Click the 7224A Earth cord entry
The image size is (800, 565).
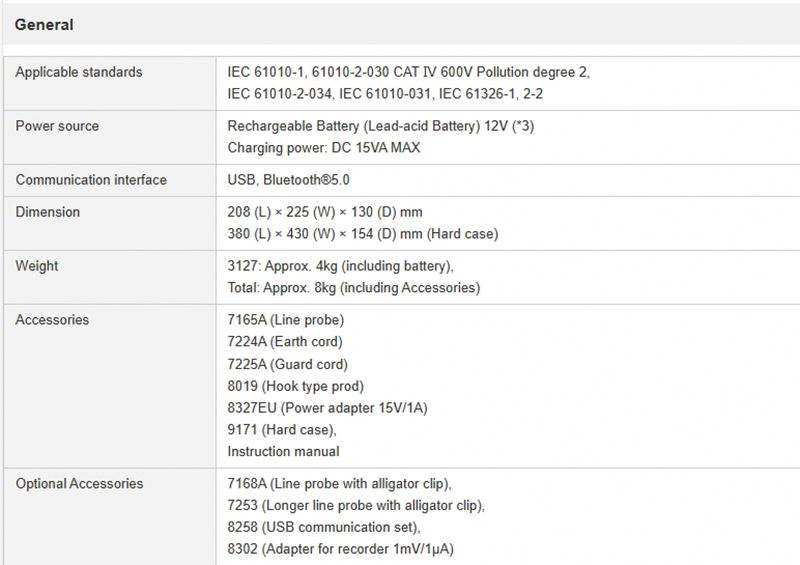pos(285,342)
